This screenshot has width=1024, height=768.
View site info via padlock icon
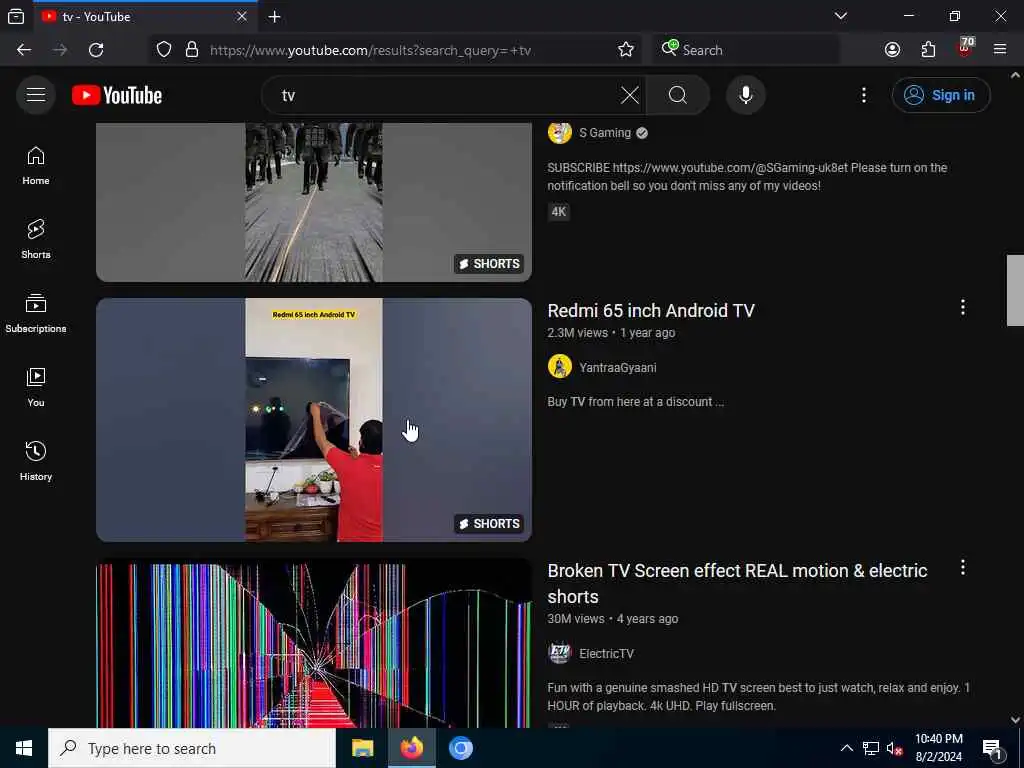[x=192, y=50]
